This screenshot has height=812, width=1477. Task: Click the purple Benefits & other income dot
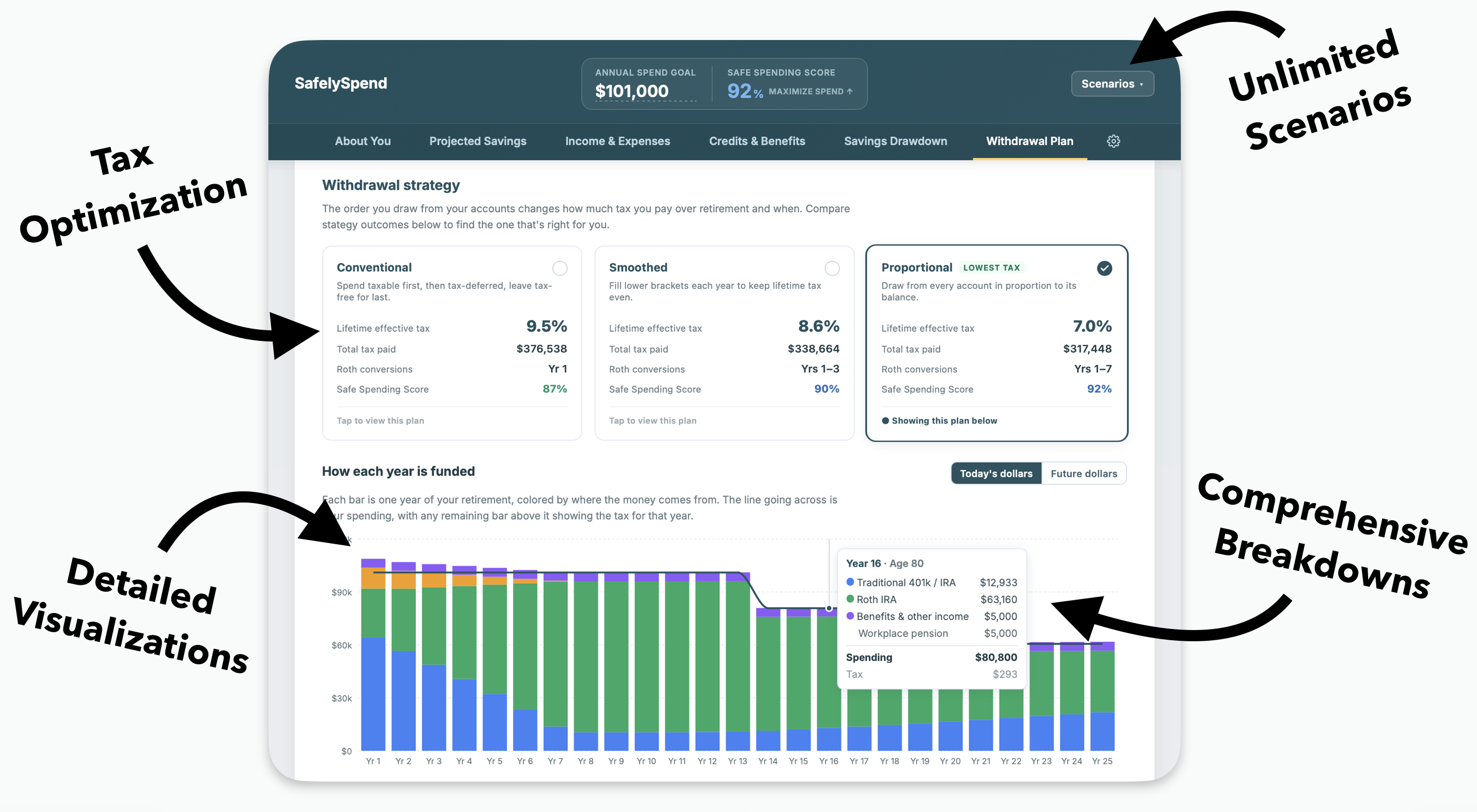(x=851, y=616)
